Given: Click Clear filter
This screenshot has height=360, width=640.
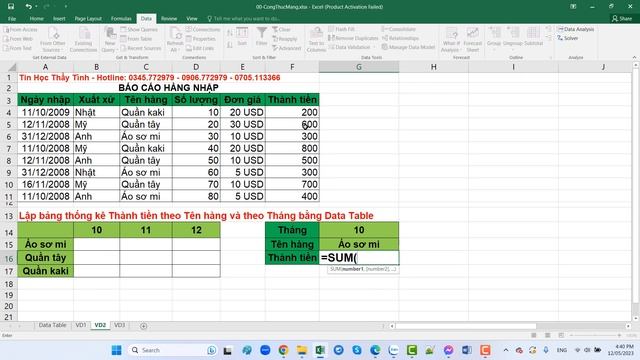Looking at the screenshot, I should [282, 29].
